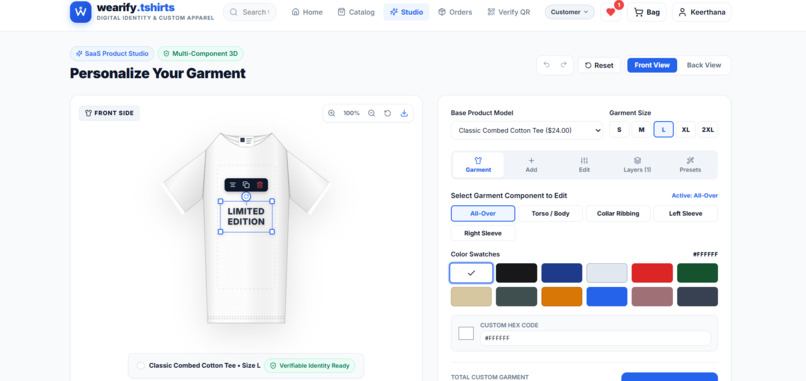Switch to Front View
The image size is (806, 381).
tap(652, 65)
